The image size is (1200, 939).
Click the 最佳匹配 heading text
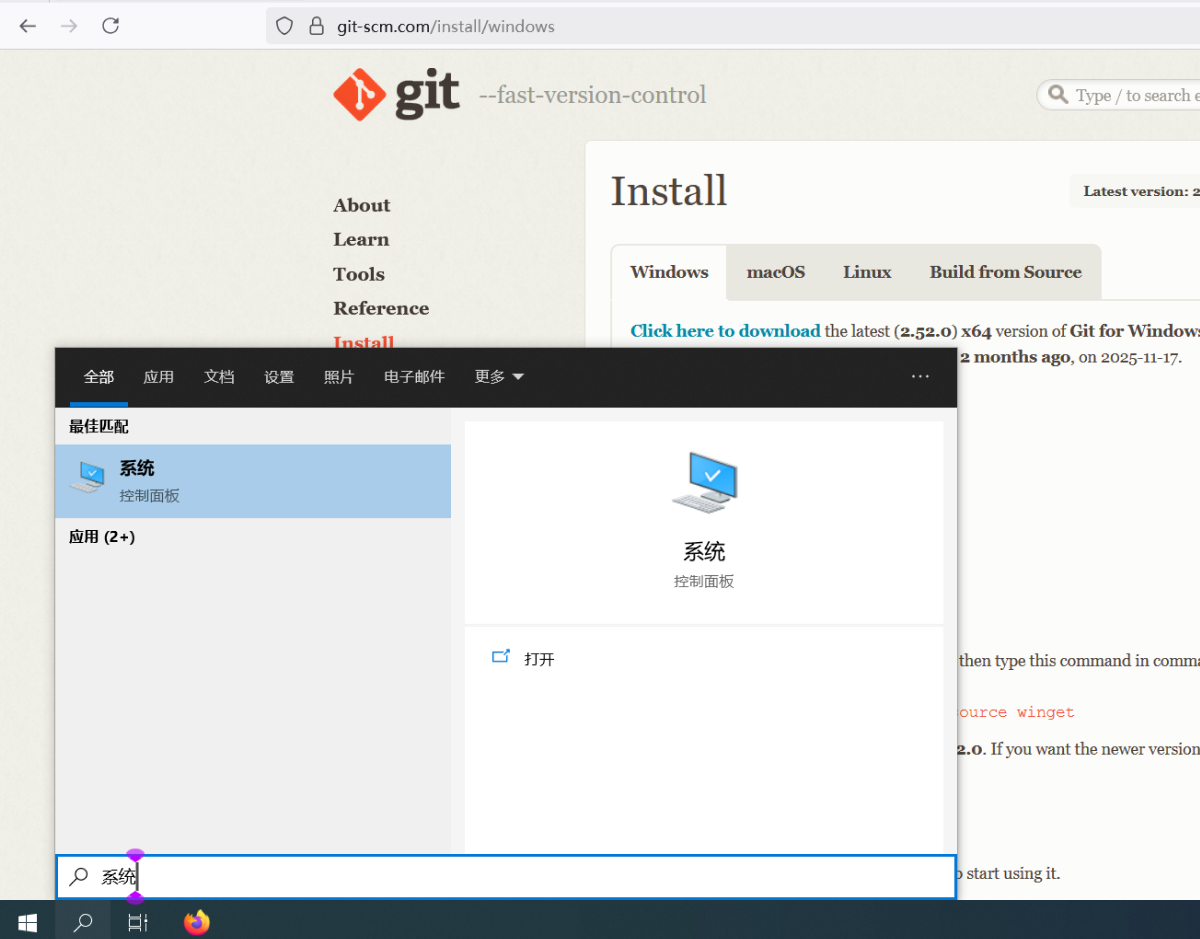99,426
